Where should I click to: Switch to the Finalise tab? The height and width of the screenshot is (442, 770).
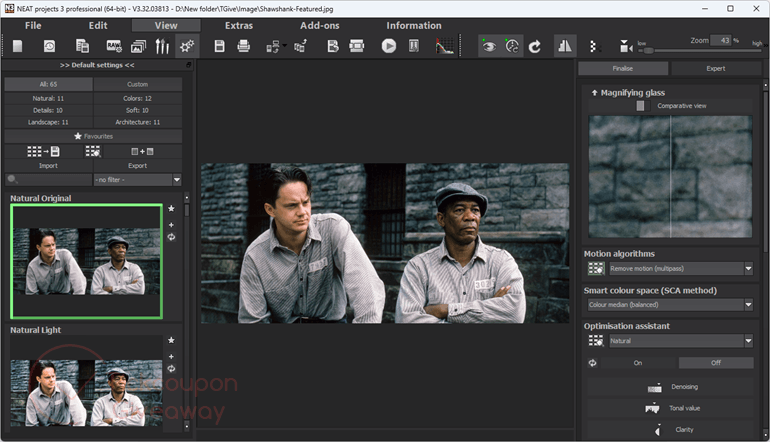click(x=623, y=69)
